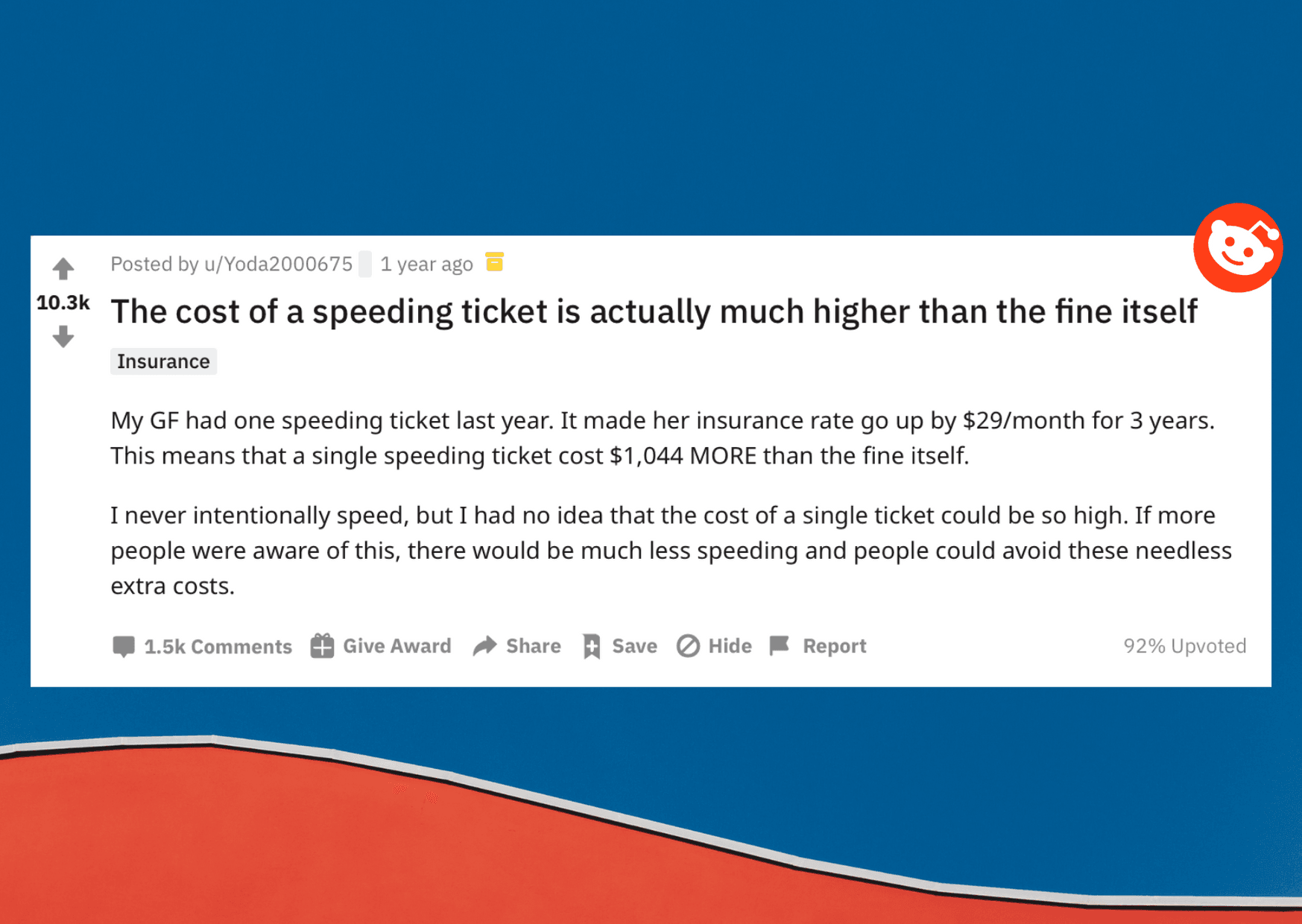Click the 10.3k vote score
Viewport: 1302px width, 924px height.
pyautogui.click(x=63, y=303)
